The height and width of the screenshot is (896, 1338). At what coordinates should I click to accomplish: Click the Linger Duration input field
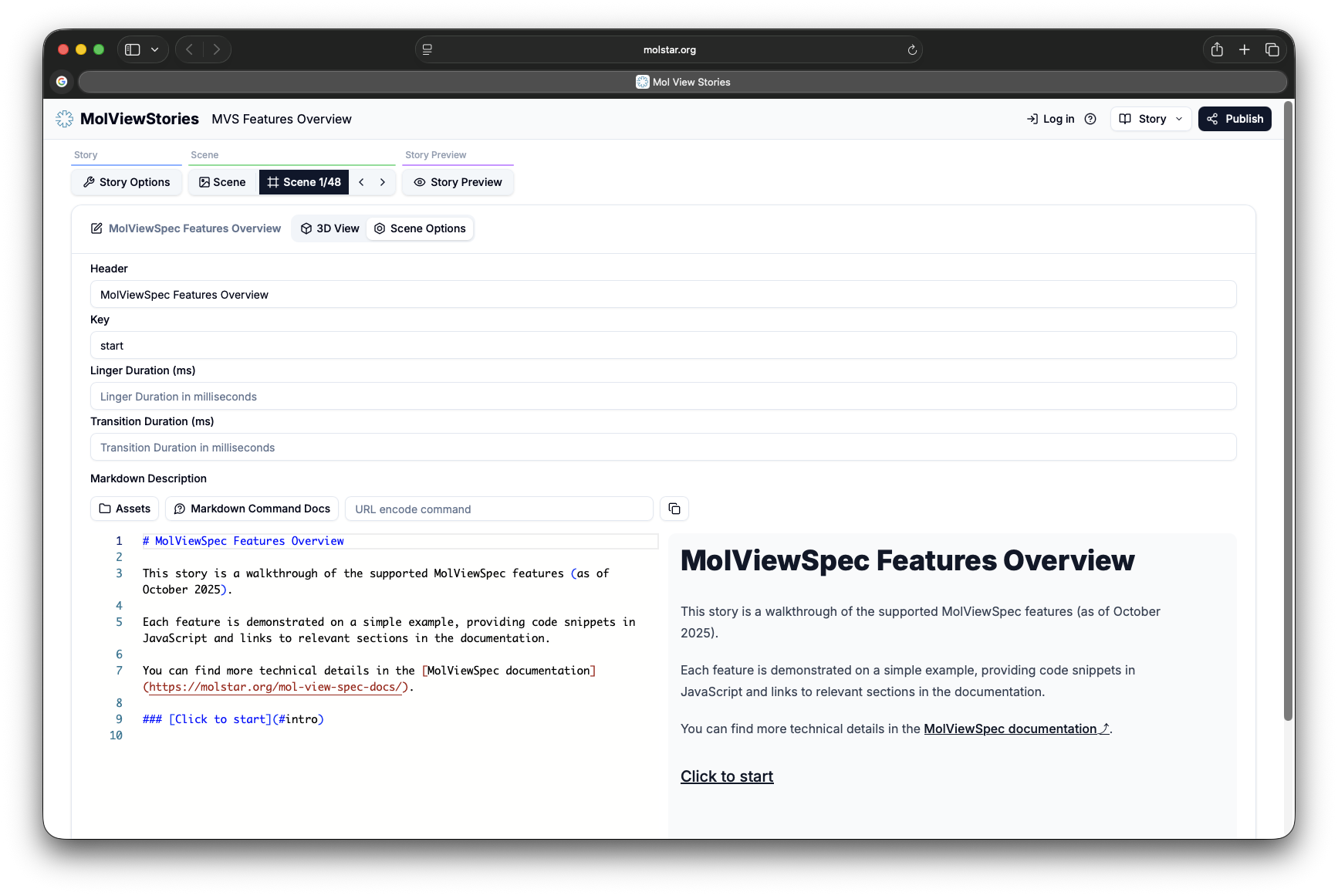[x=663, y=397]
